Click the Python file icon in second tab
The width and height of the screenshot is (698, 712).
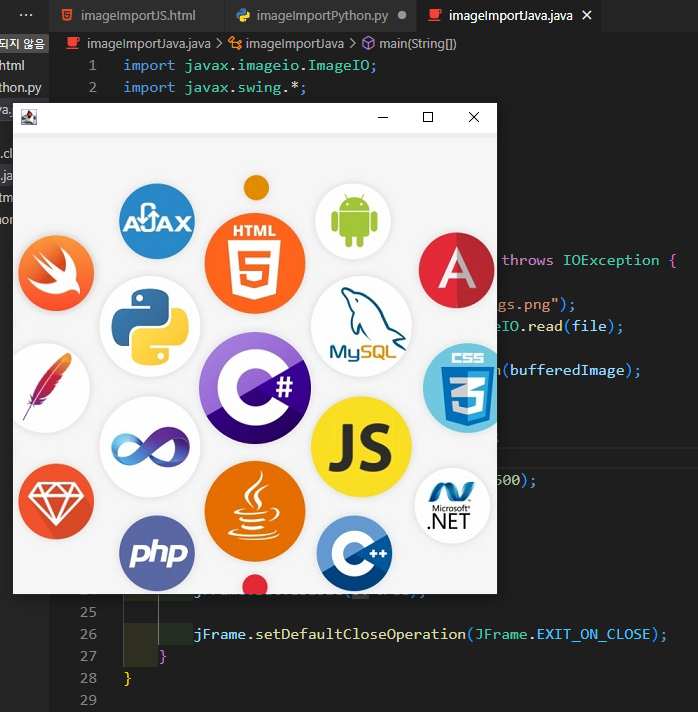tap(243, 16)
